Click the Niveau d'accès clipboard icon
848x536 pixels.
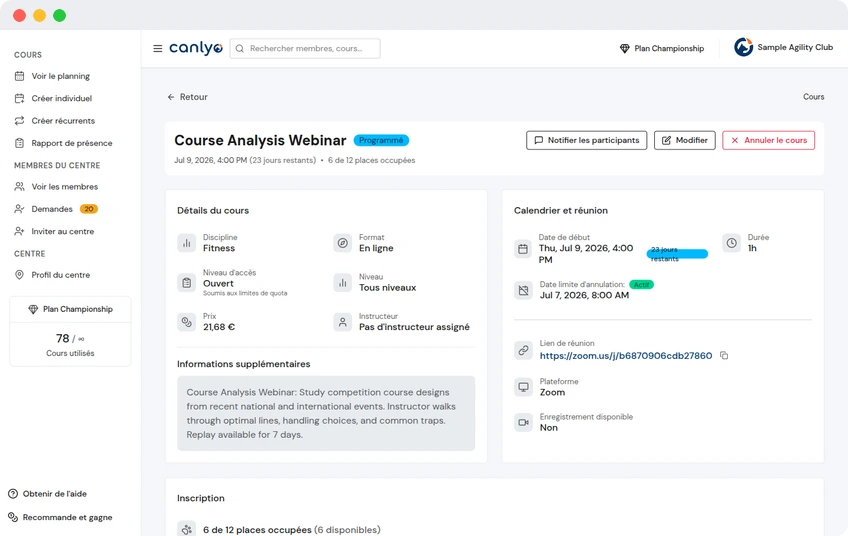pyautogui.click(x=187, y=282)
